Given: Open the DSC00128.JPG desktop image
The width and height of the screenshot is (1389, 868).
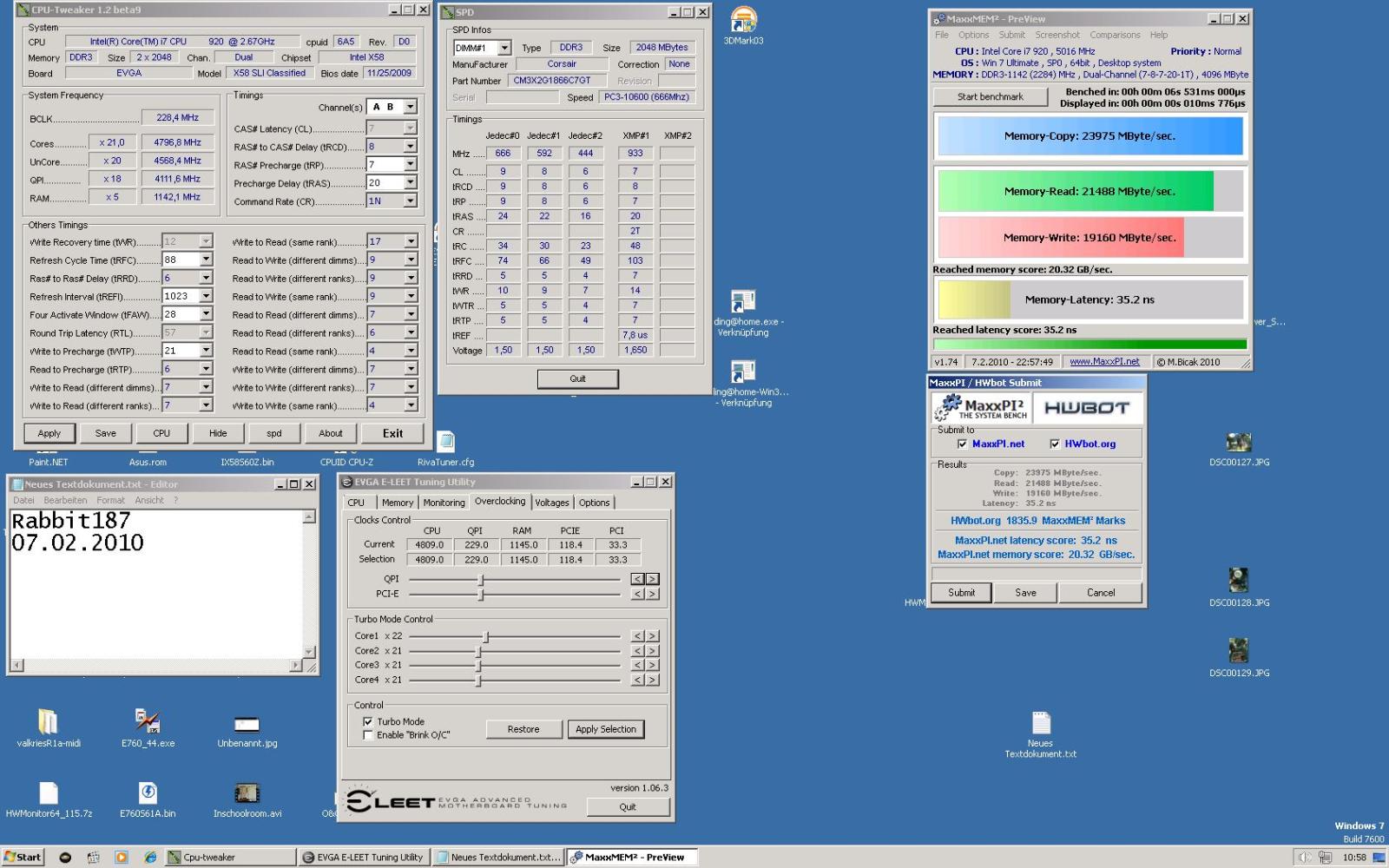Looking at the screenshot, I should click(1239, 580).
